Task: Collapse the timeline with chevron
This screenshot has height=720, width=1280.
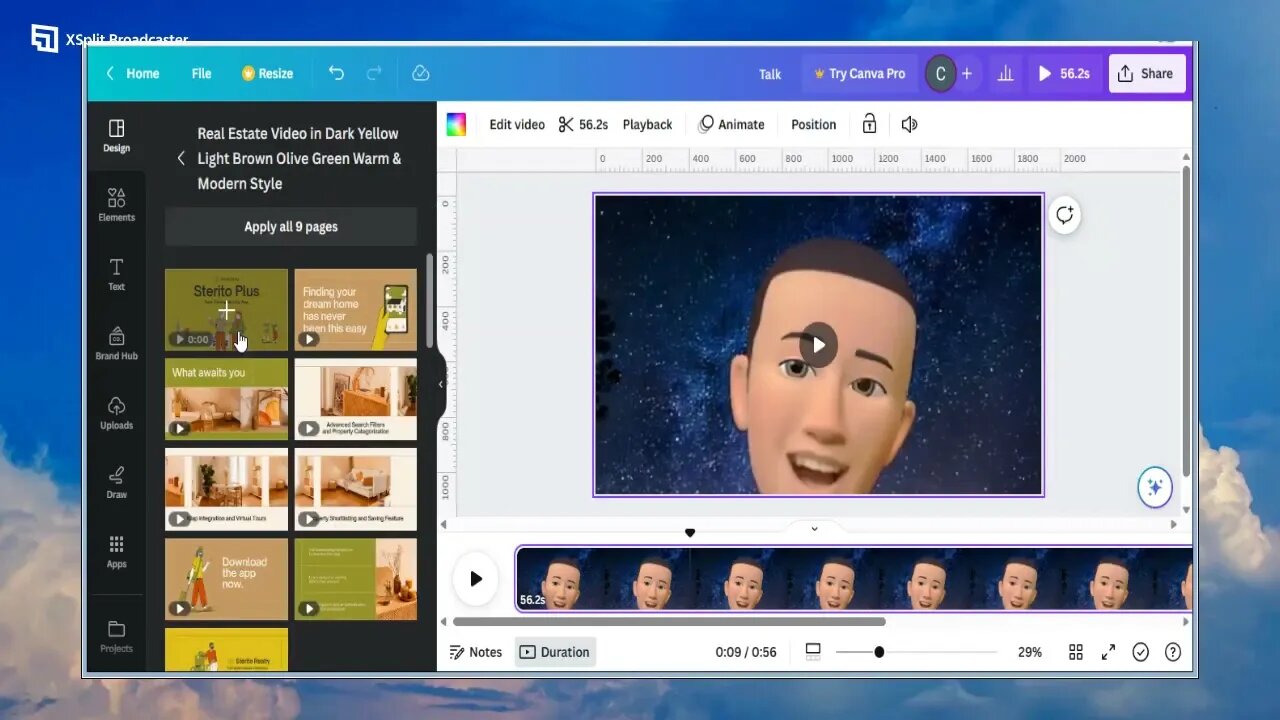Action: click(x=814, y=528)
